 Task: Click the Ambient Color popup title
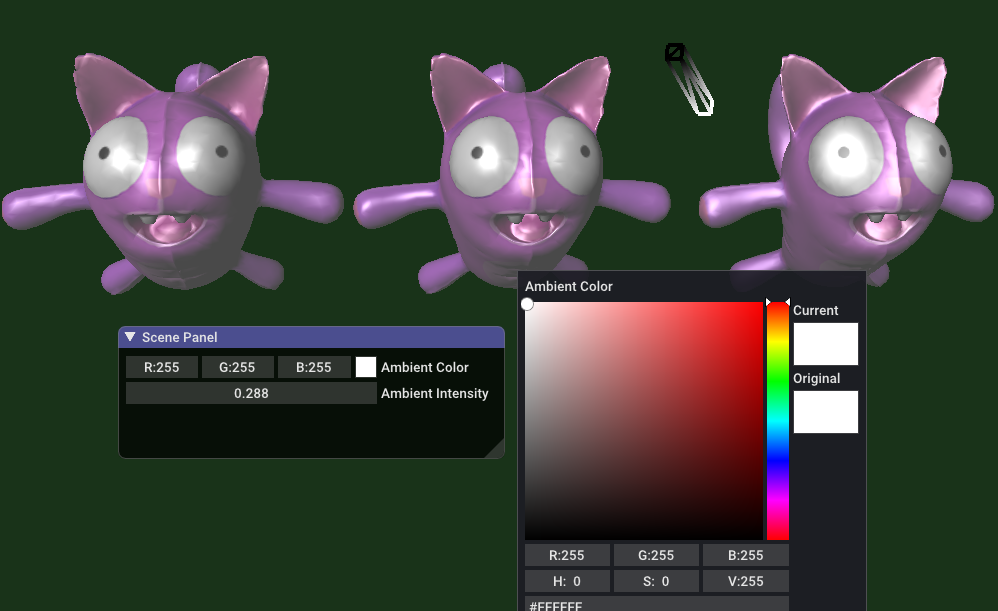point(568,286)
